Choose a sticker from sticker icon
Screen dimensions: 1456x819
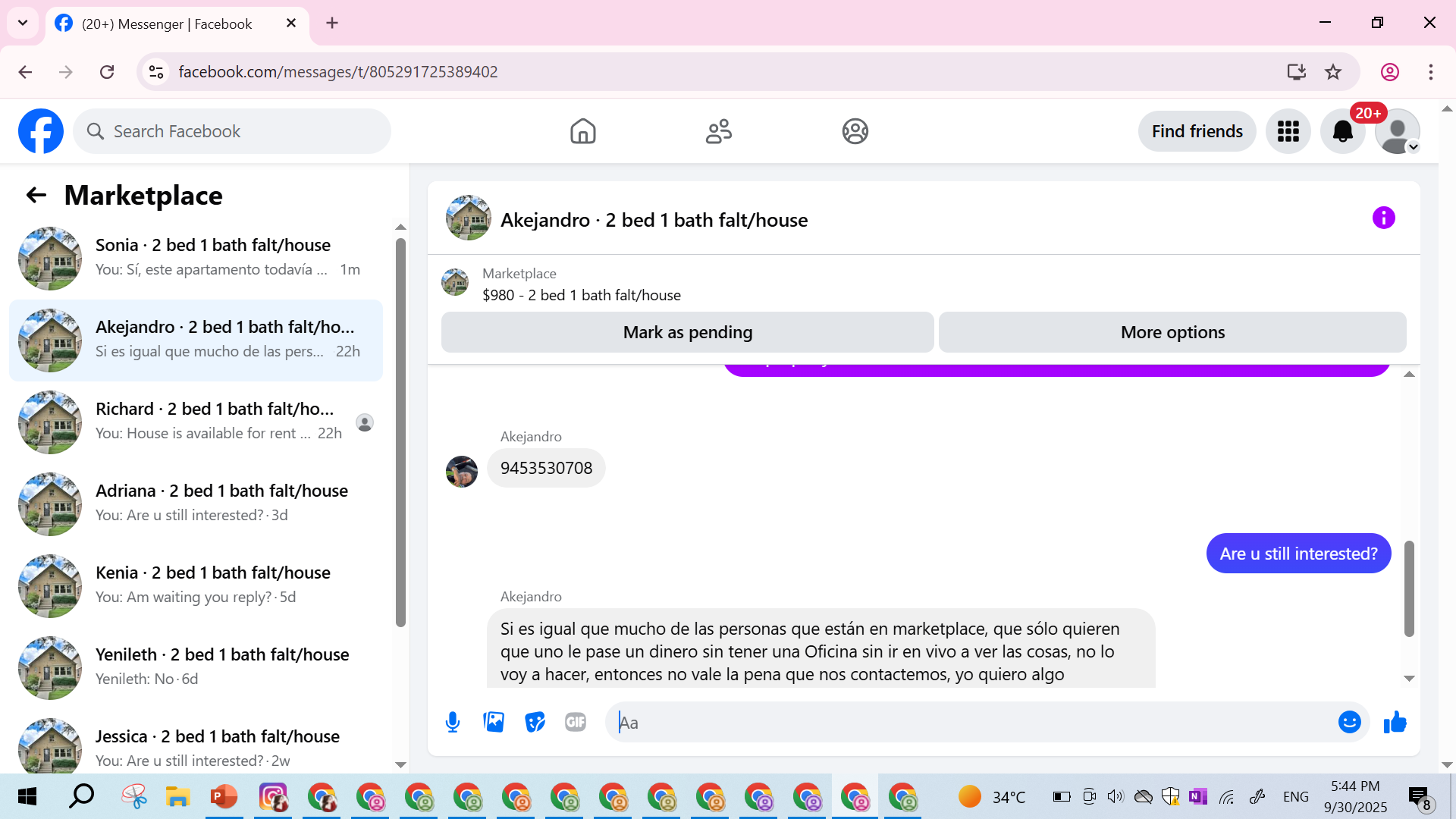tap(535, 723)
